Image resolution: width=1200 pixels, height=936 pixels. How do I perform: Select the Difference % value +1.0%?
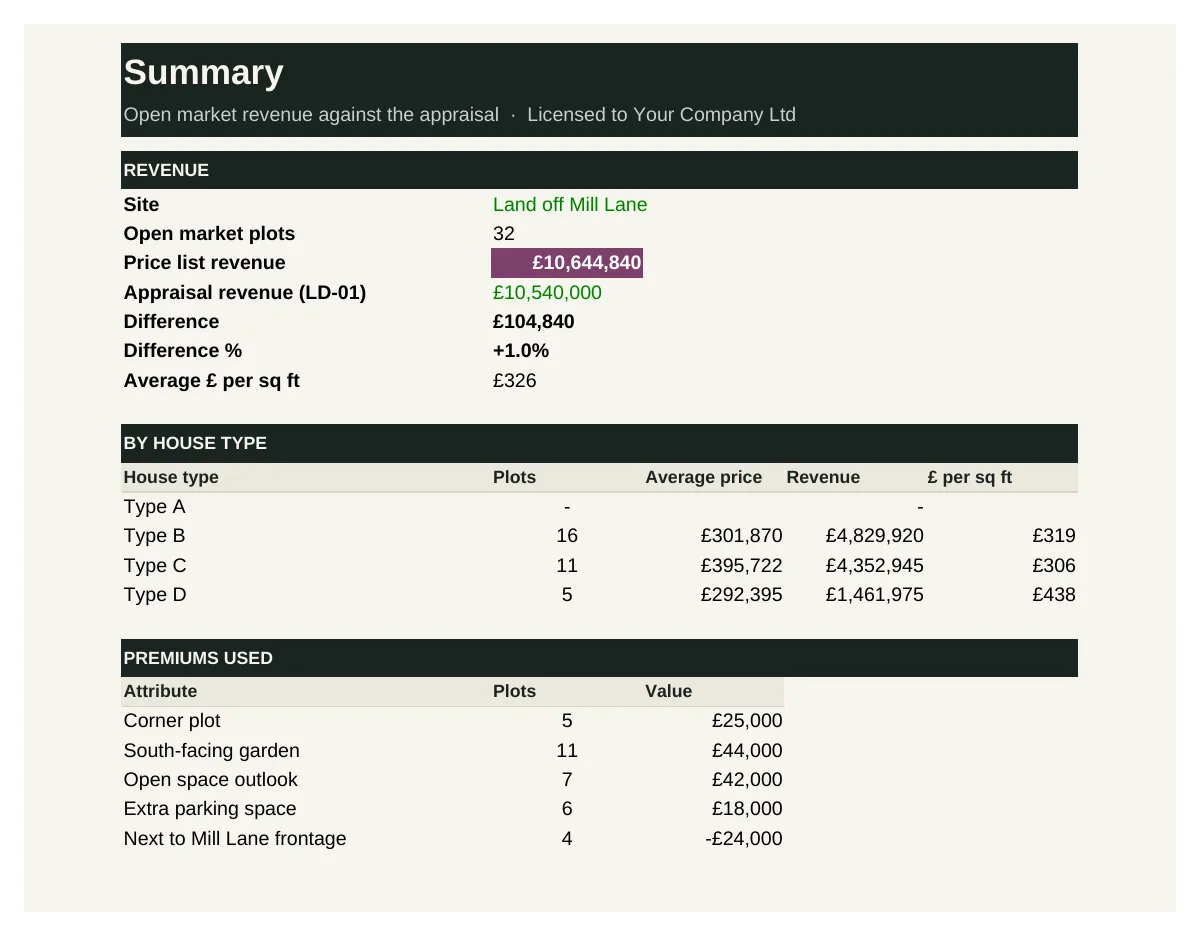521,351
